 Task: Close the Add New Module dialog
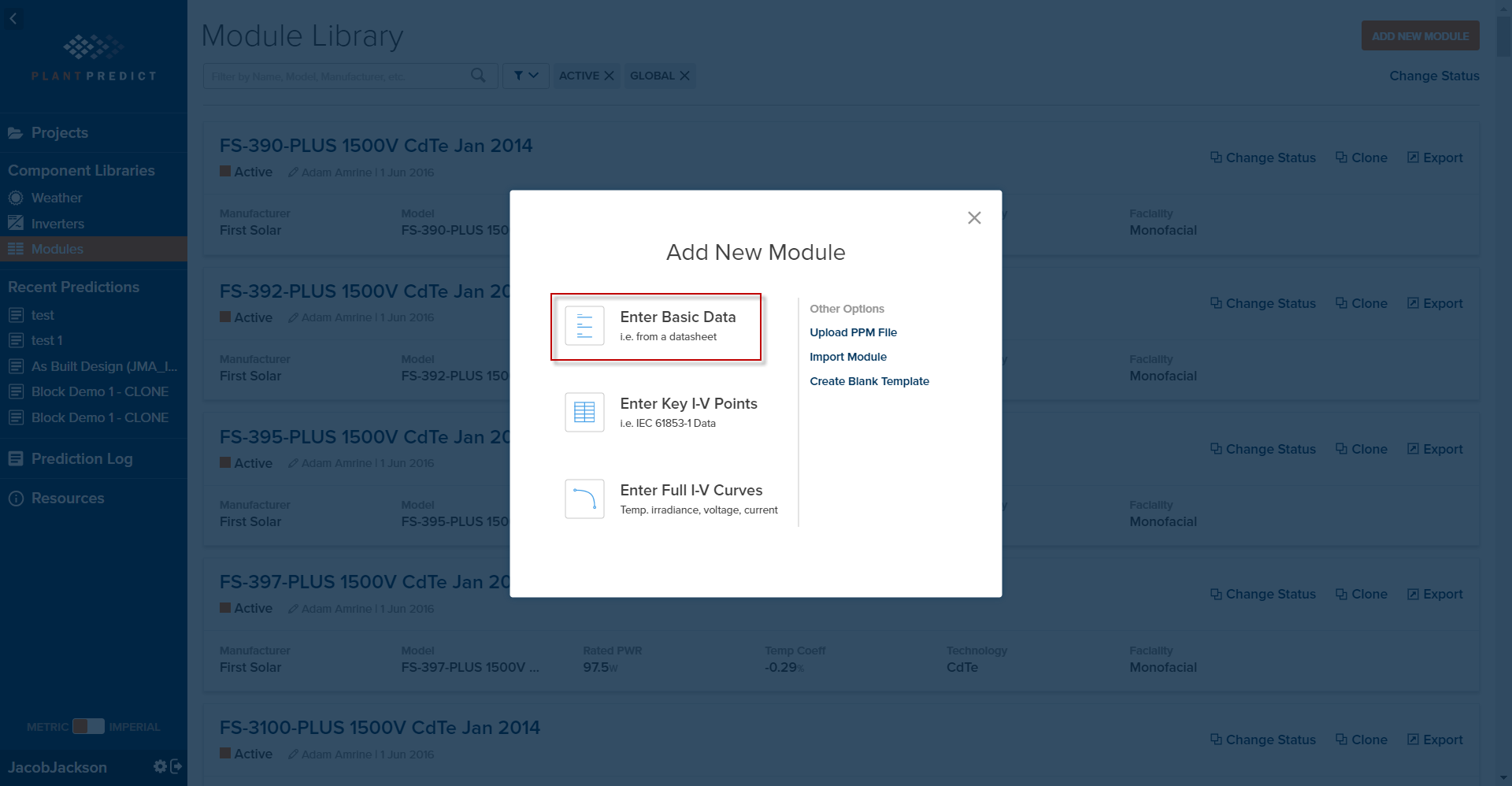tap(974, 218)
